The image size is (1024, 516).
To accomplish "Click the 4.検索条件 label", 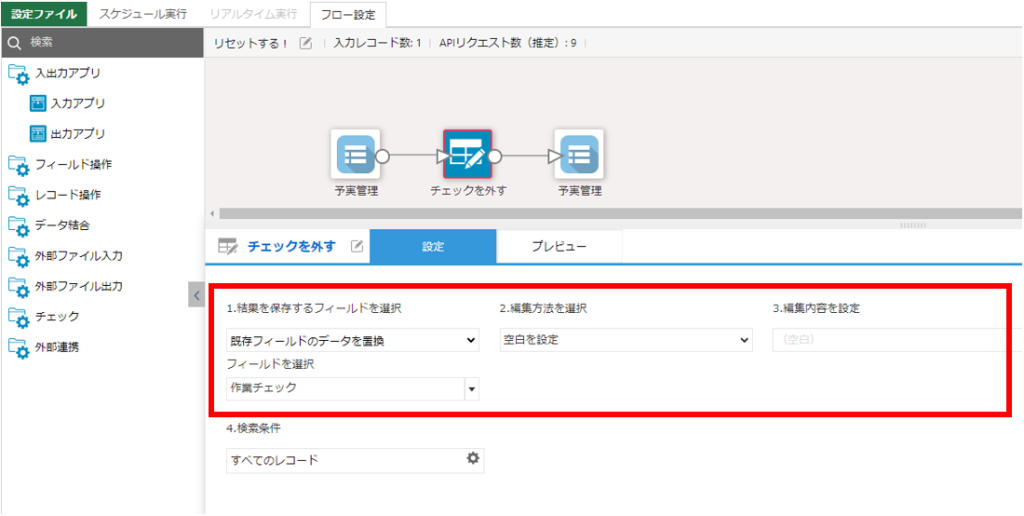I will click(x=254, y=429).
